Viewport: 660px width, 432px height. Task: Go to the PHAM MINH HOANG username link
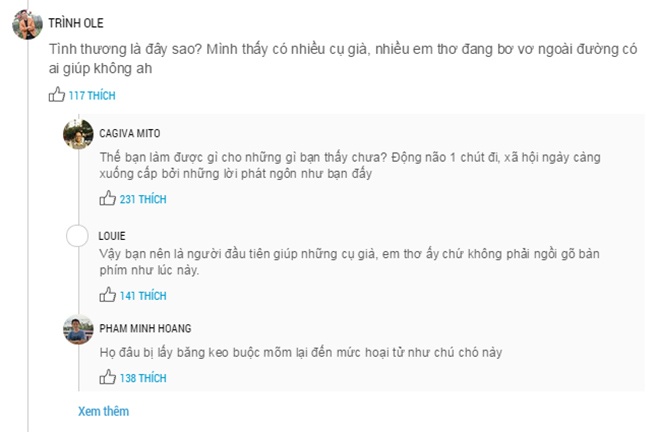[144, 327]
